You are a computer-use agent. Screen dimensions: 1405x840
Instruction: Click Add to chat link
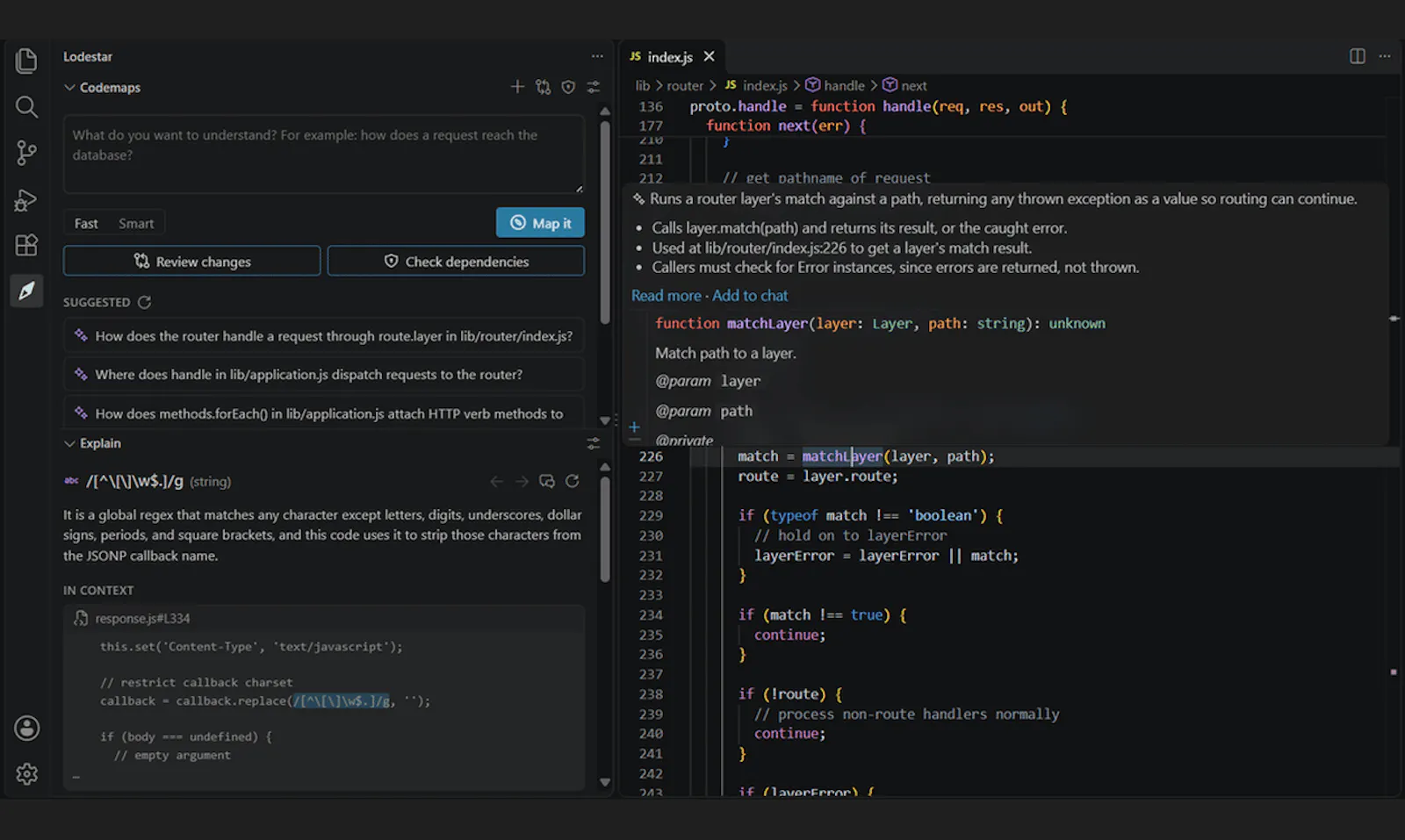[x=750, y=296]
